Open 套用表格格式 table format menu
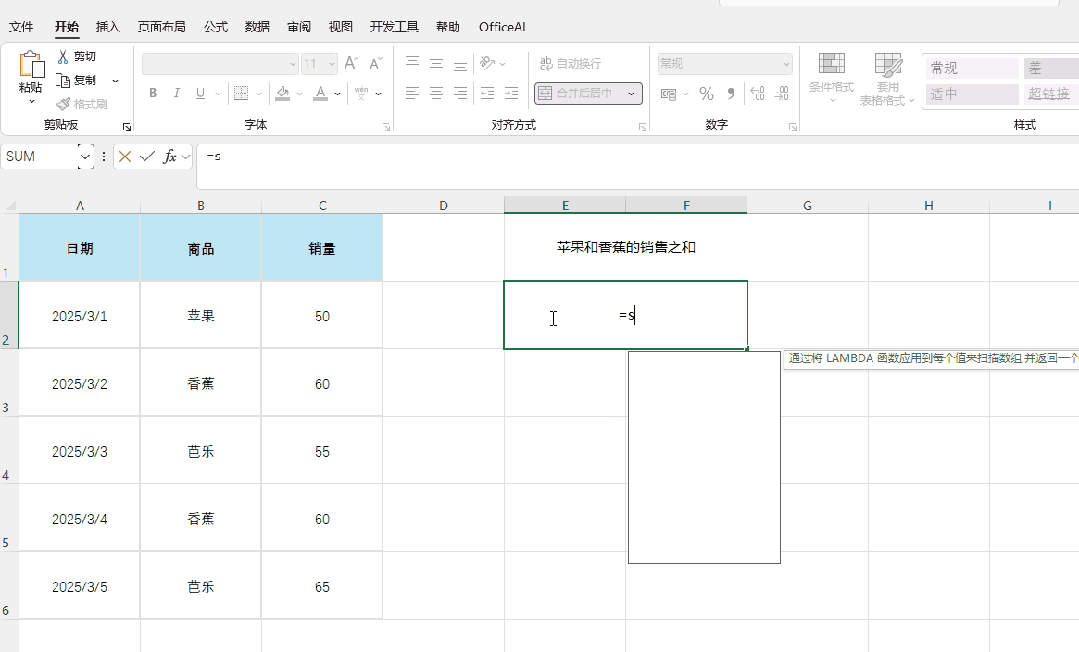 (x=888, y=78)
